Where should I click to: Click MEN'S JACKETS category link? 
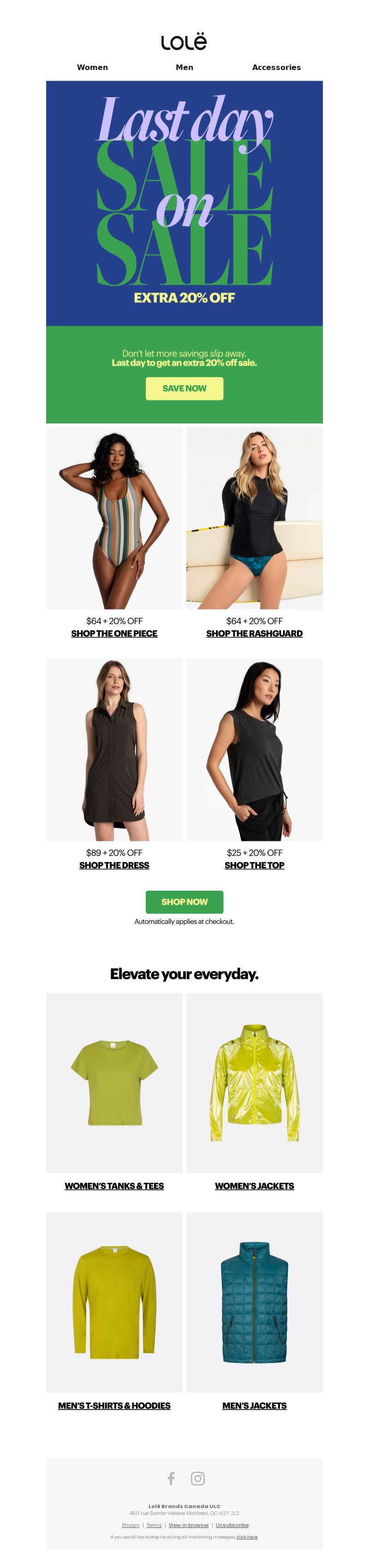(255, 1405)
